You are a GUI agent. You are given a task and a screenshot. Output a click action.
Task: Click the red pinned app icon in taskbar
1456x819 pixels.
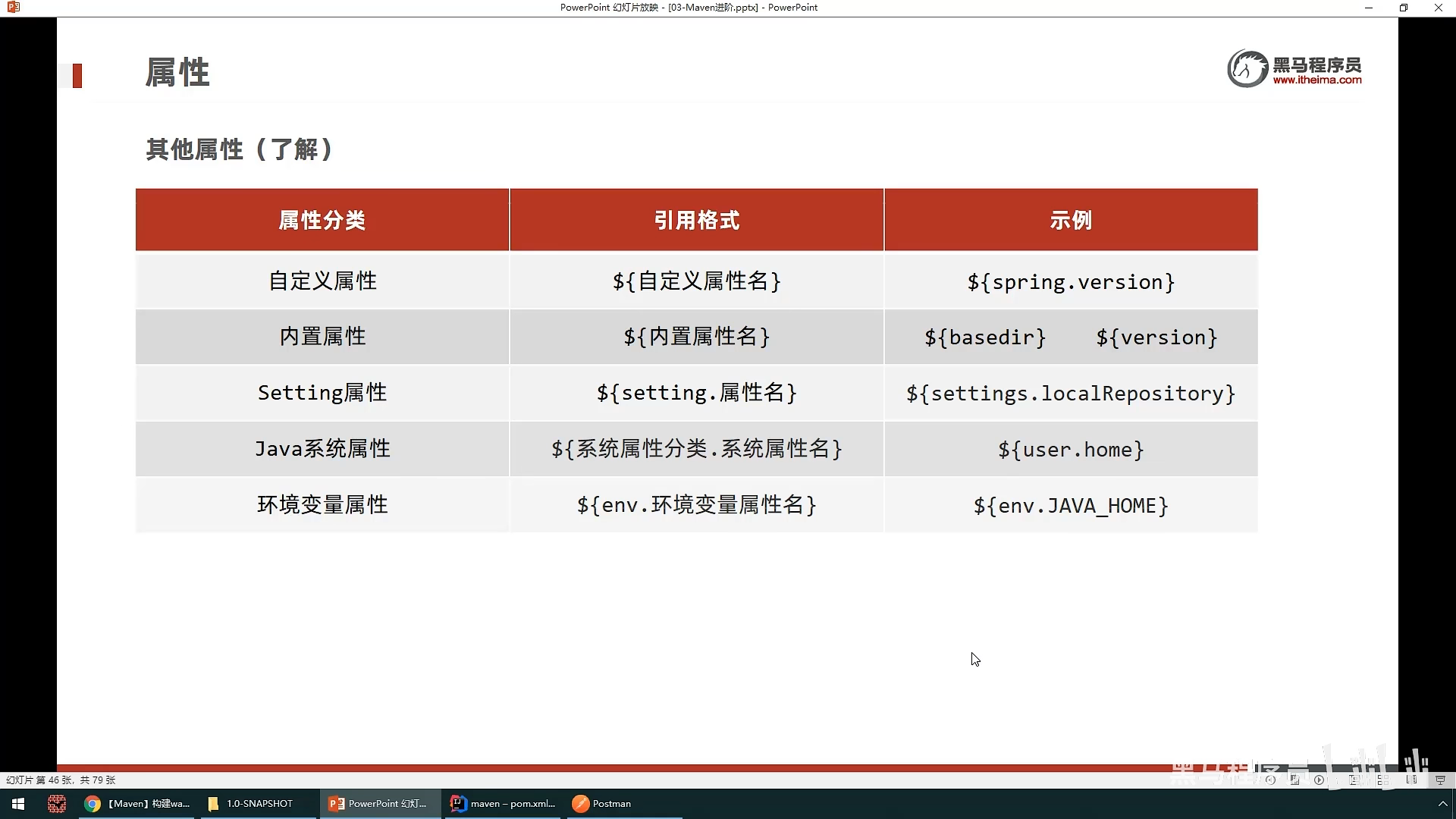point(57,804)
